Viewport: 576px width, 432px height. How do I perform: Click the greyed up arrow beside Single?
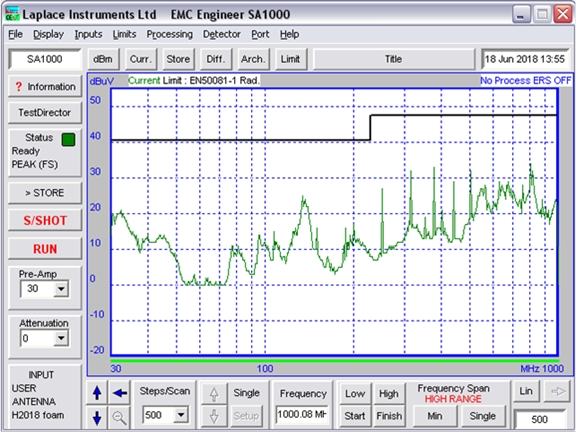coord(214,394)
